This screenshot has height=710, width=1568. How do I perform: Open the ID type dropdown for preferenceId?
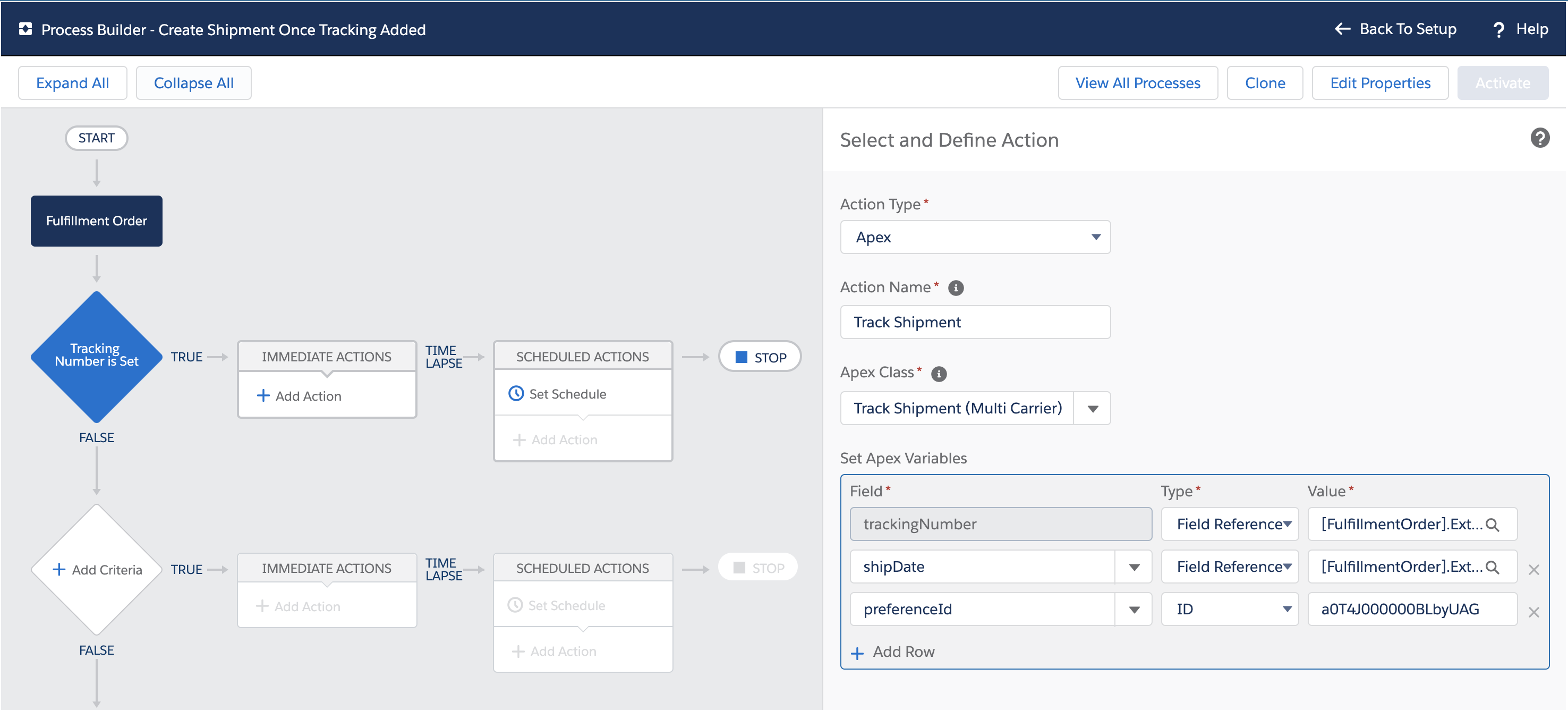pos(1229,609)
